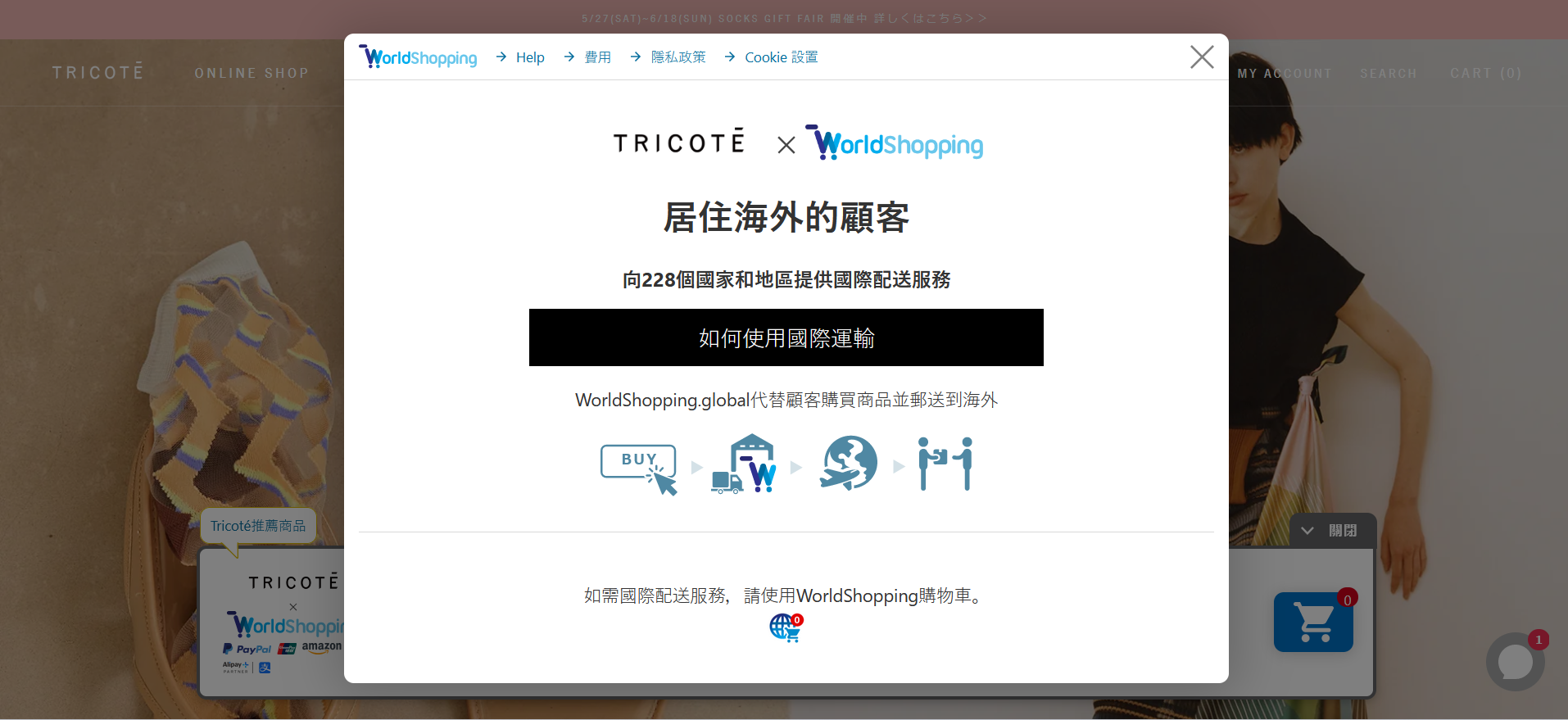1568x720 pixels.
Task: Close the WorldShopping popup with X
Action: 1201,57
